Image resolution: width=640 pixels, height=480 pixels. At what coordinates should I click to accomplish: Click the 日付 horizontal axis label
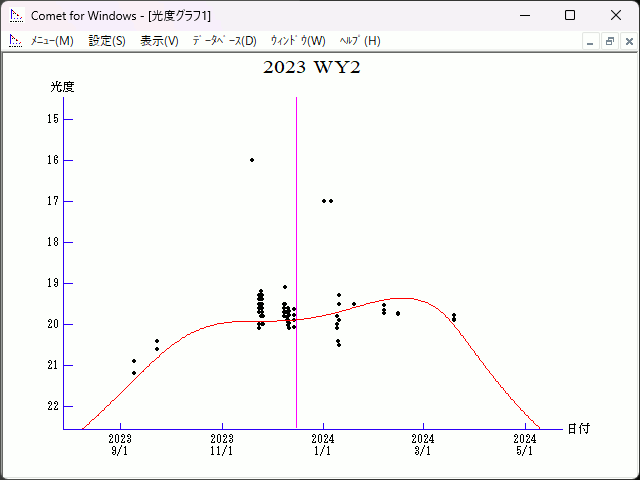[578, 428]
